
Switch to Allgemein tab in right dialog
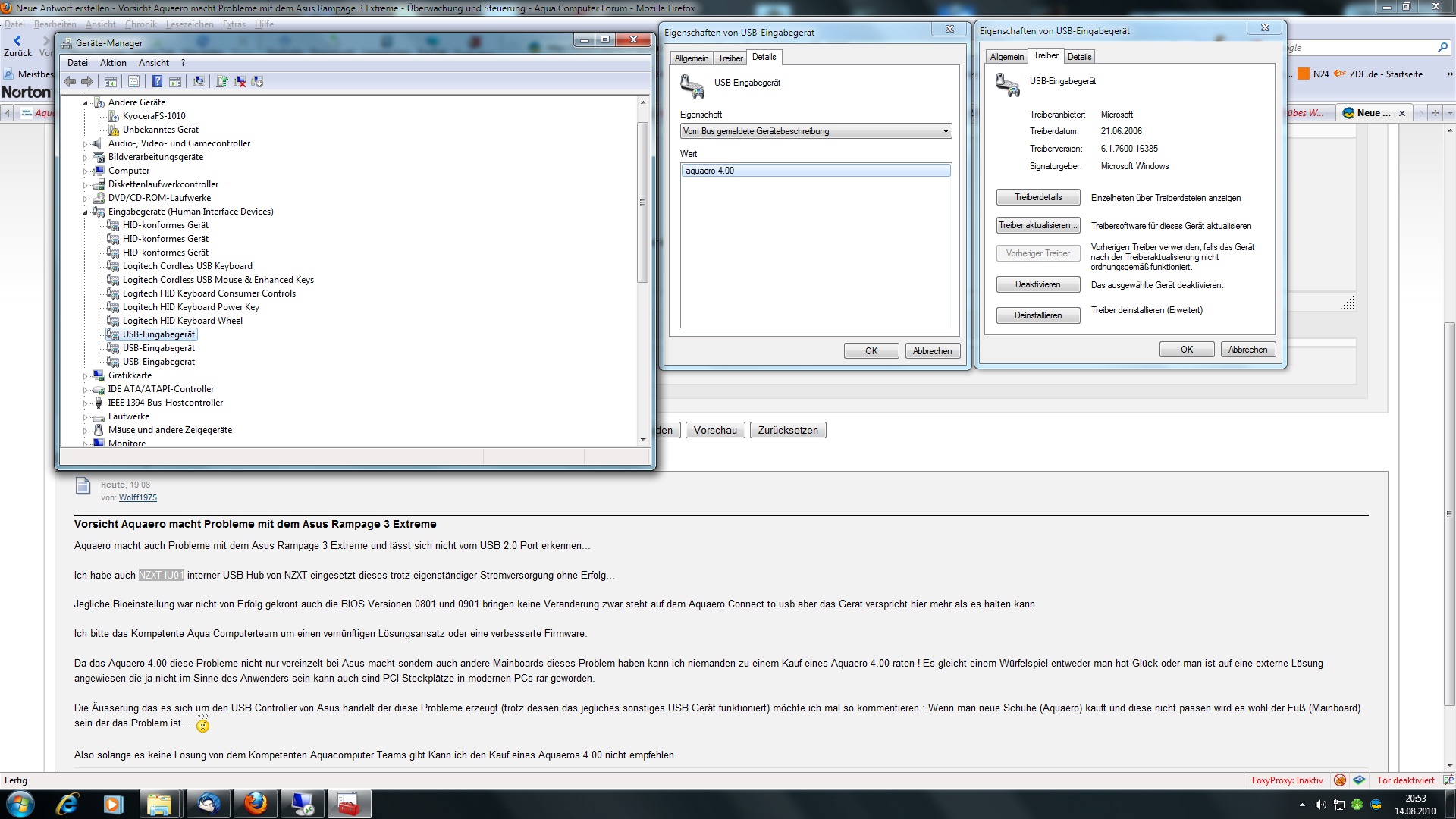(1006, 57)
